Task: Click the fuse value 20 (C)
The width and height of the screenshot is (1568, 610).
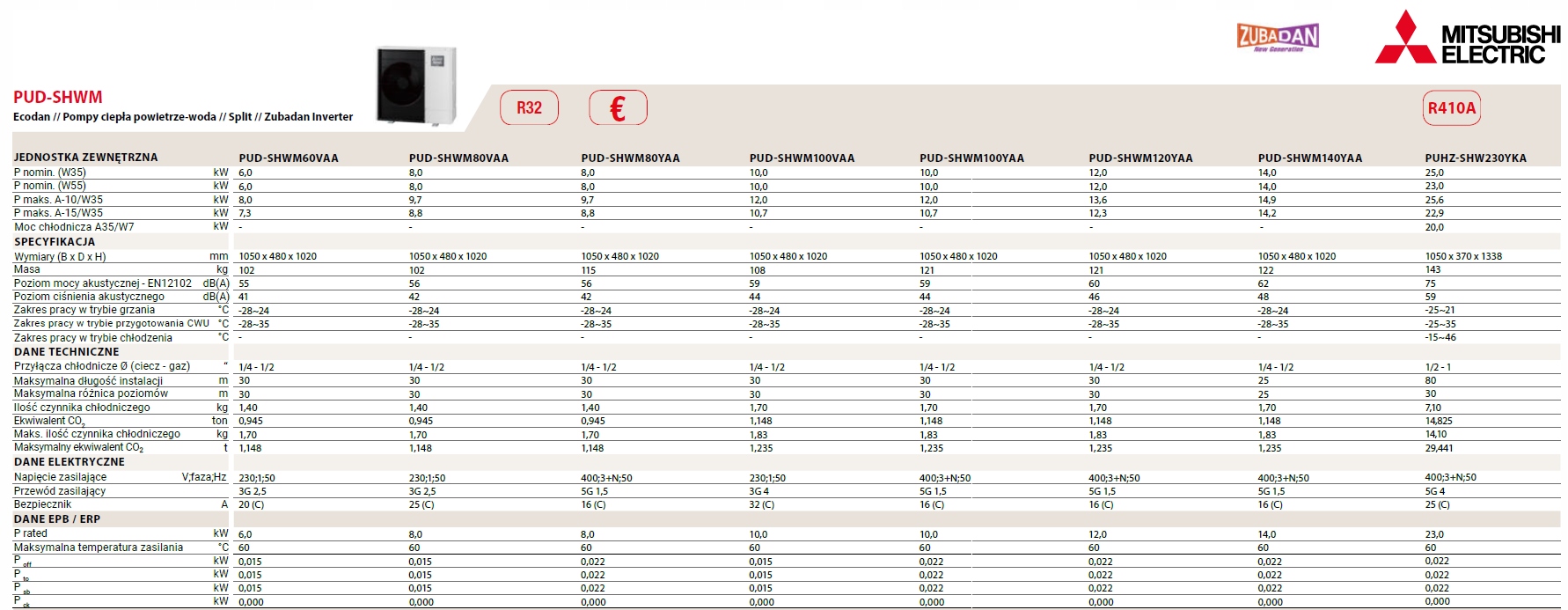Action: (251, 505)
